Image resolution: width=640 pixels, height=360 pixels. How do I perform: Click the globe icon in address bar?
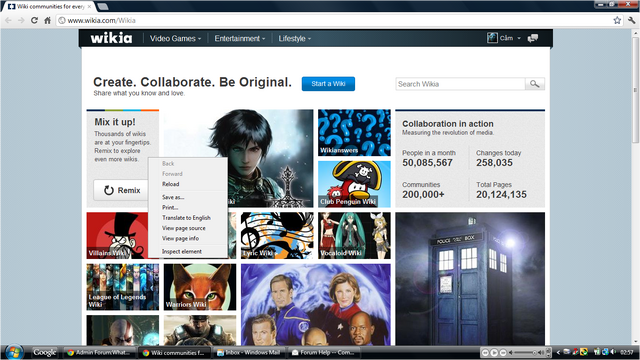[x=62, y=20]
